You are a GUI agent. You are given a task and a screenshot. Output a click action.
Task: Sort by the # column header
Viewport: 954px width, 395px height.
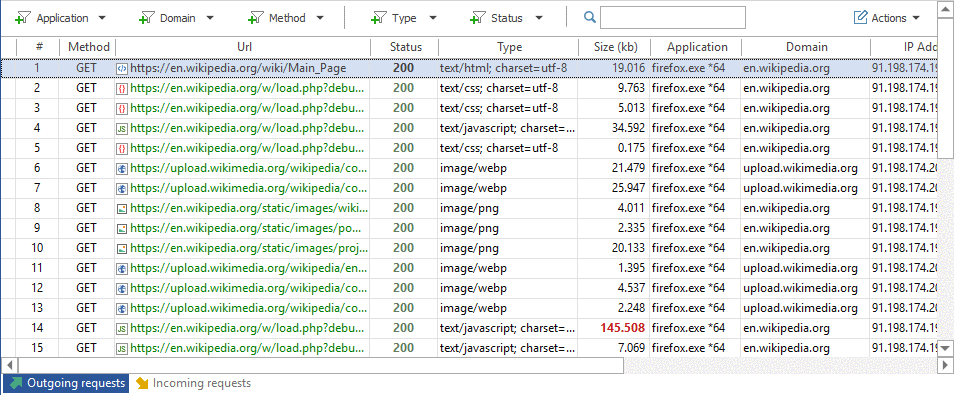(x=38, y=47)
